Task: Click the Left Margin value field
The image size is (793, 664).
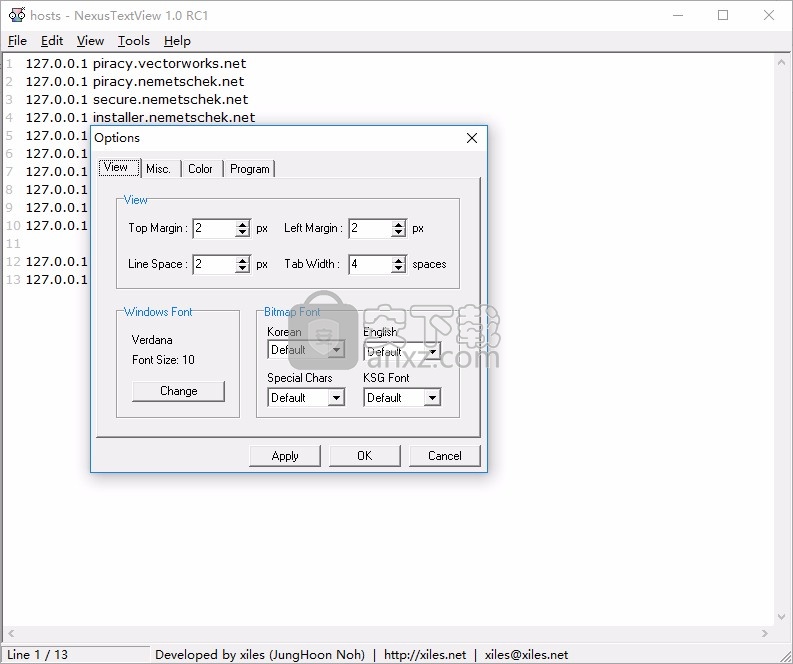Action: tap(370, 228)
